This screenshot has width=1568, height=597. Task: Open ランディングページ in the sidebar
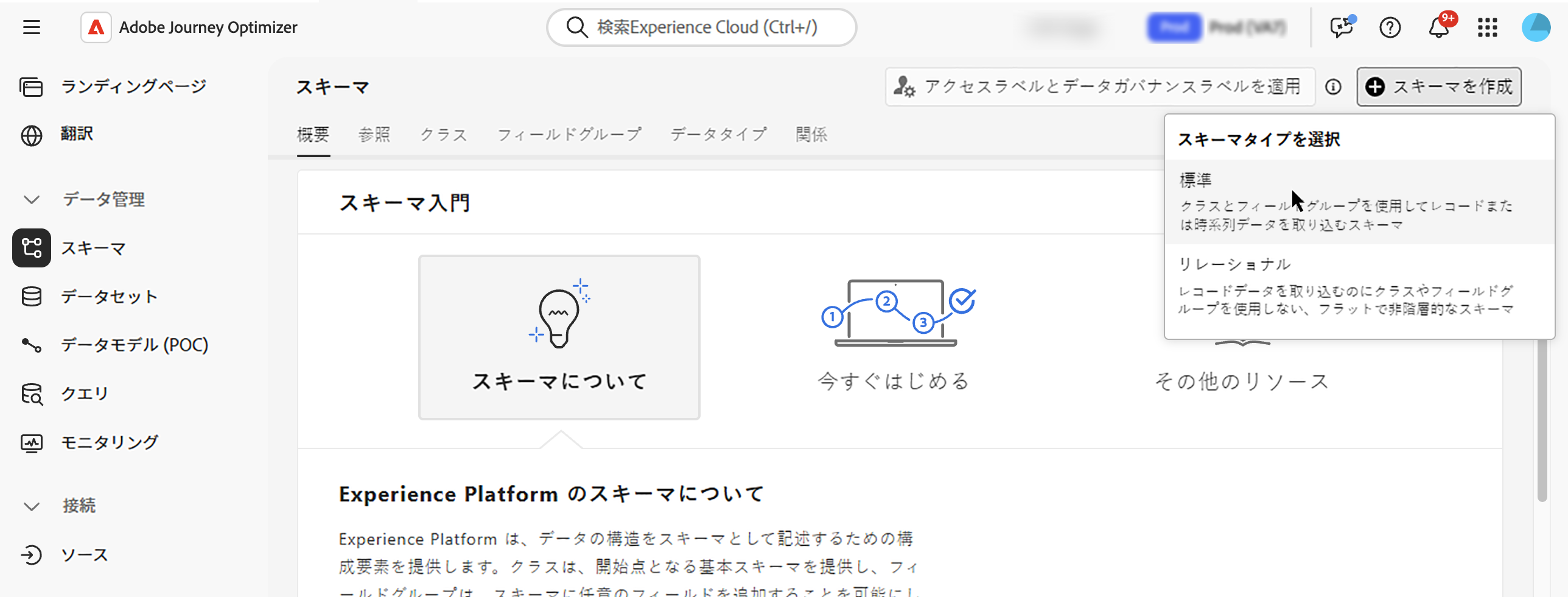click(x=134, y=87)
